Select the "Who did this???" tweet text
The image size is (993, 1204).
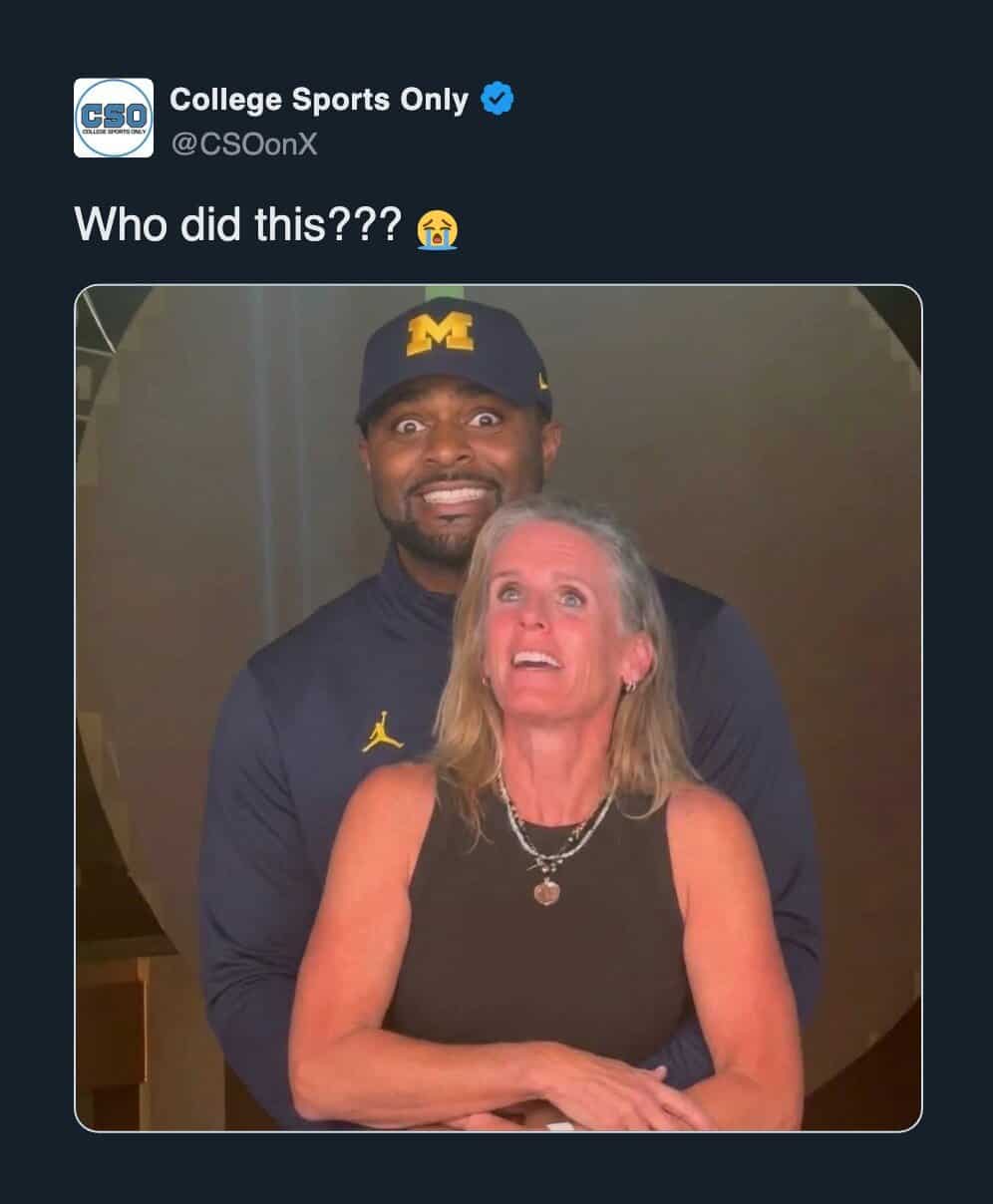235,225
